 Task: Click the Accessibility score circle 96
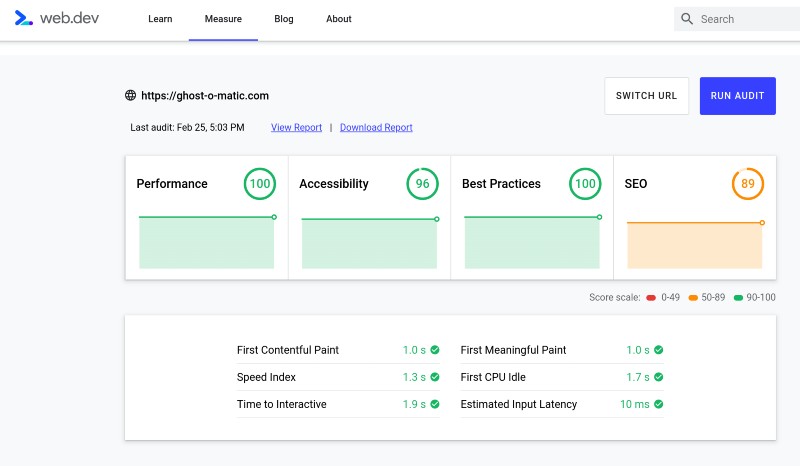pos(422,184)
